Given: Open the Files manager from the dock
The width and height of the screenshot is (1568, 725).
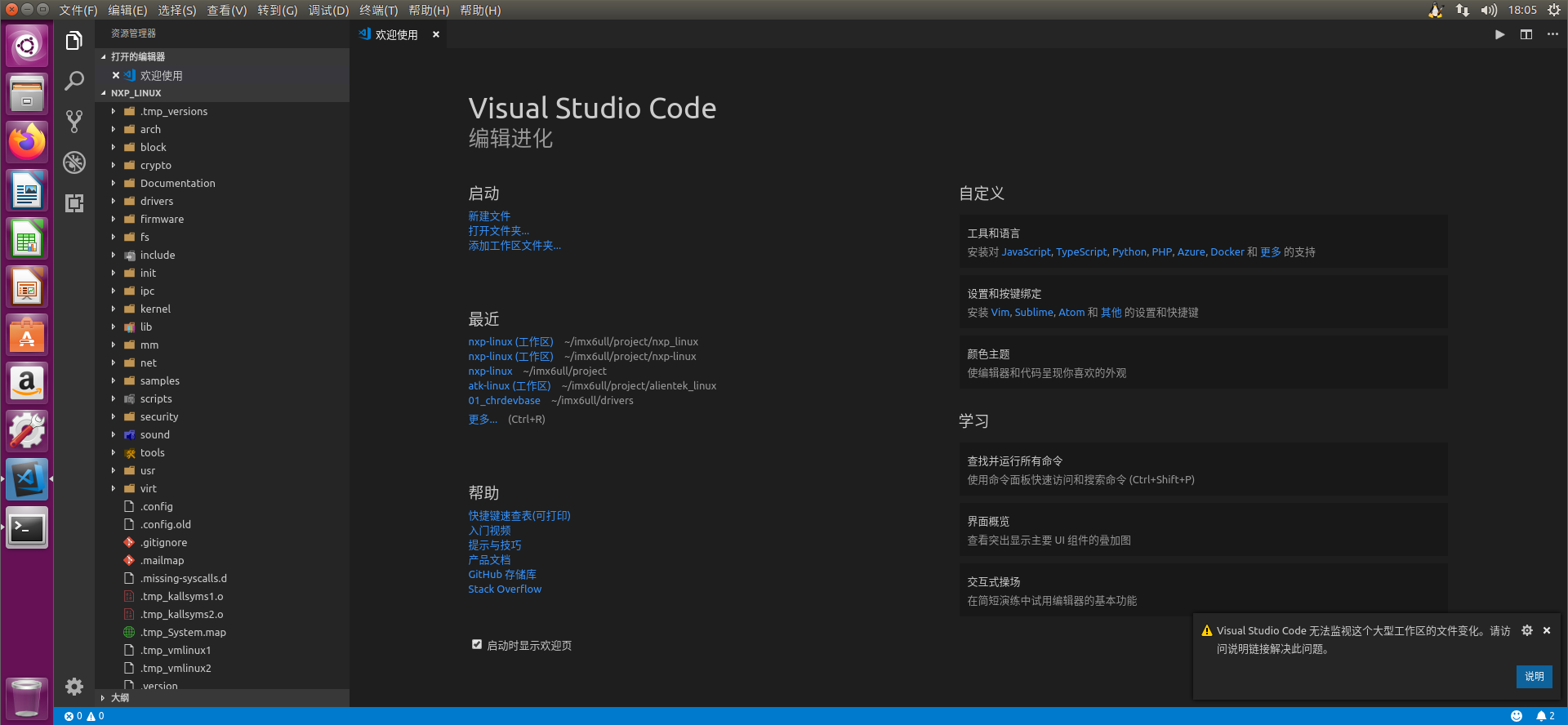Looking at the screenshot, I should 27,95.
